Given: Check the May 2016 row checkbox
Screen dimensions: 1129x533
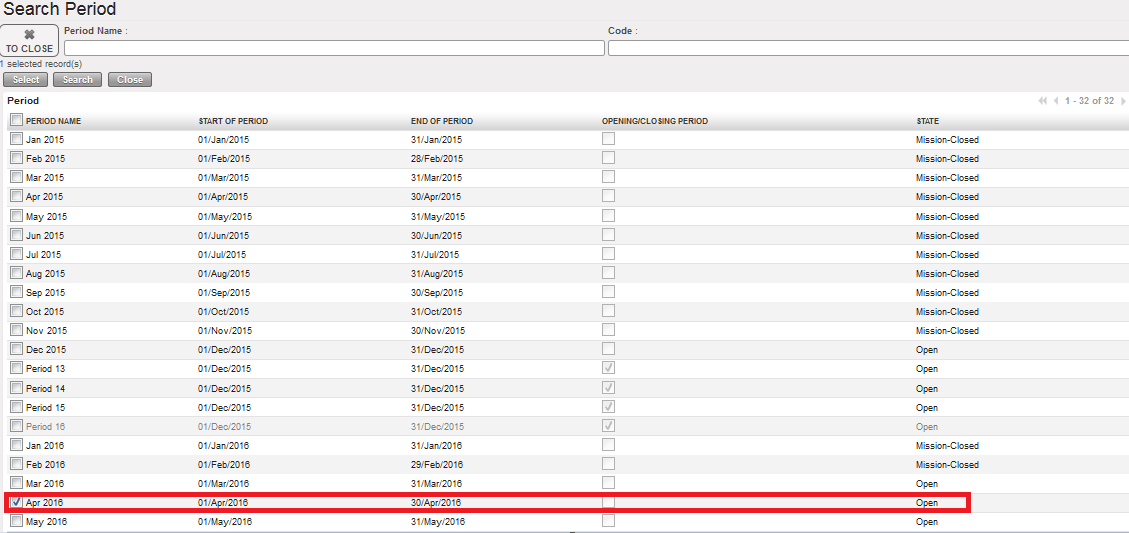Looking at the screenshot, I should point(16,521).
